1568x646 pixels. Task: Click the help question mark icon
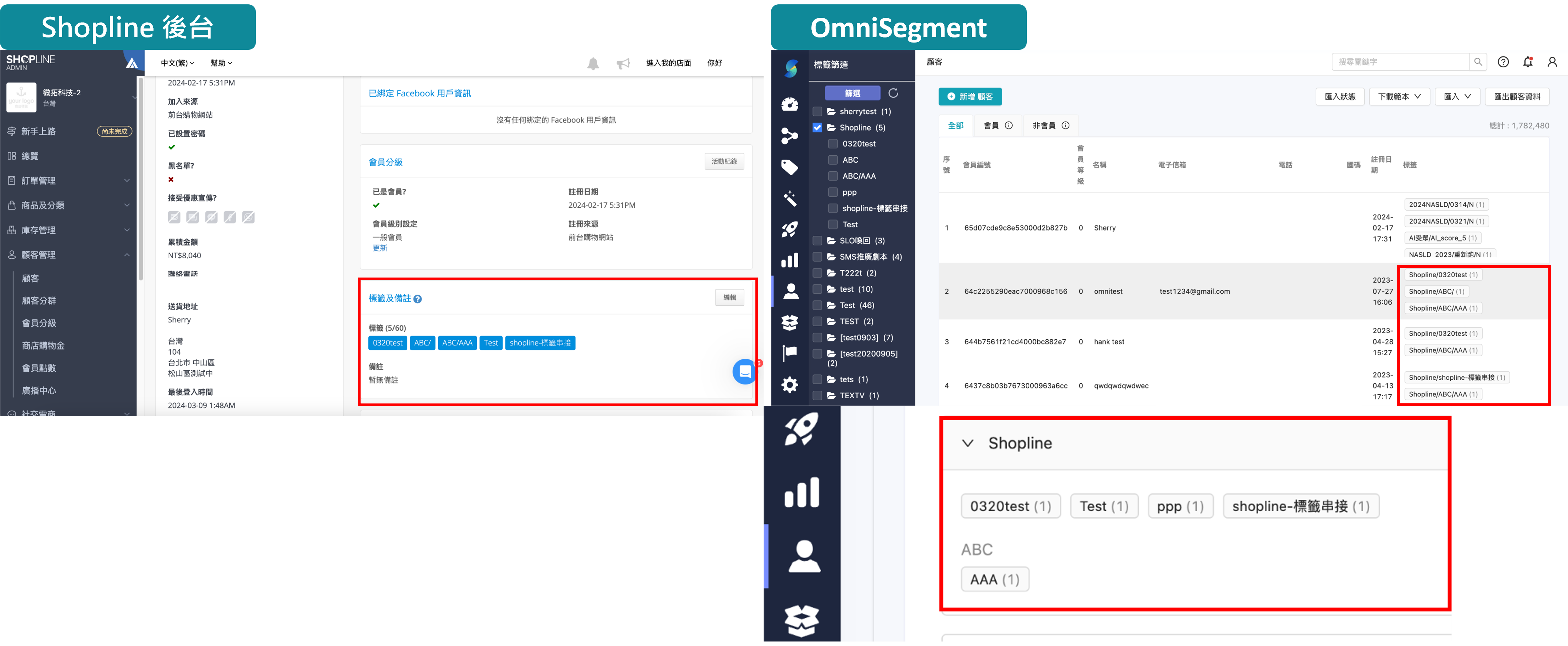[x=1503, y=62]
